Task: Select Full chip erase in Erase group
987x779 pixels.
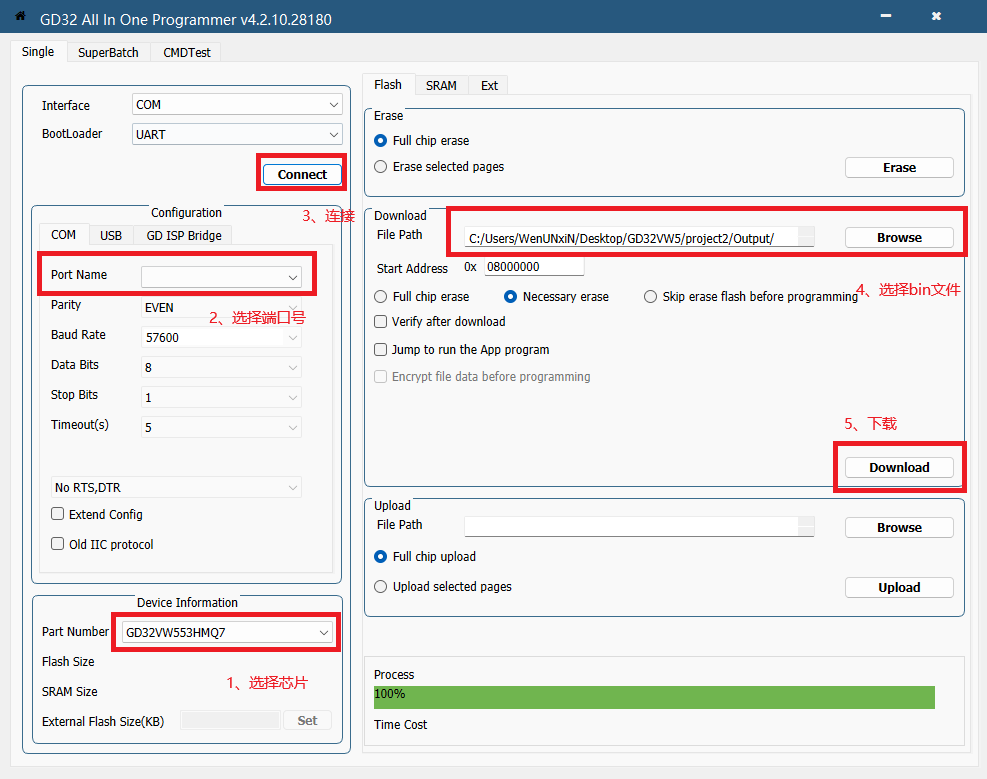Action: coord(422,140)
